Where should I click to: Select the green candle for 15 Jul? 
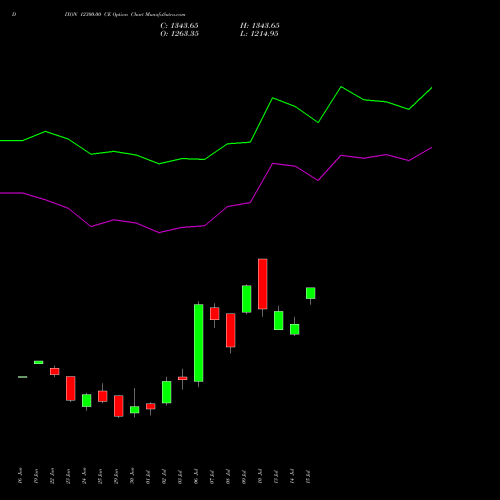click(x=311, y=293)
